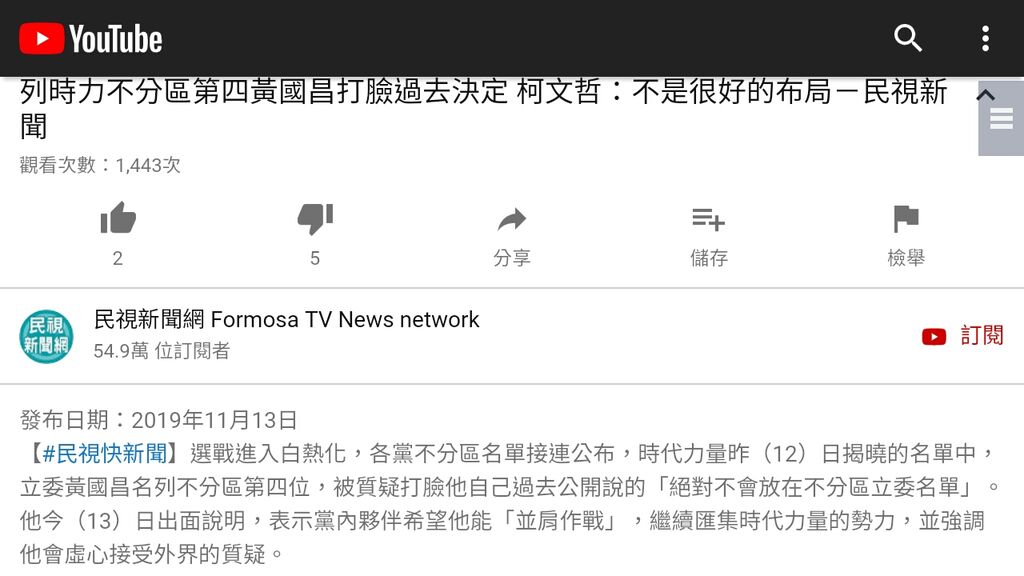The width and height of the screenshot is (1024, 576).
Task: Open the #民視快新聞 hashtag link
Action: click(104, 453)
